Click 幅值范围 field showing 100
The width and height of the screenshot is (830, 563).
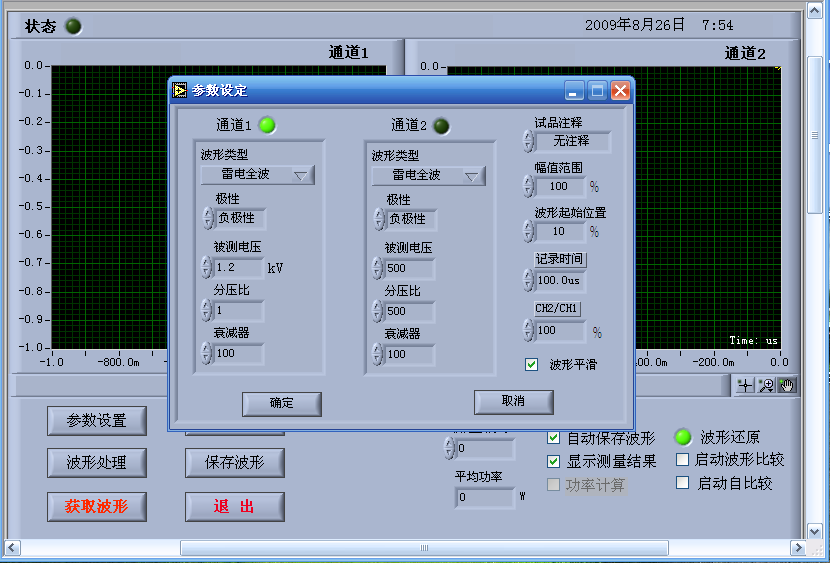pyautogui.click(x=561, y=186)
